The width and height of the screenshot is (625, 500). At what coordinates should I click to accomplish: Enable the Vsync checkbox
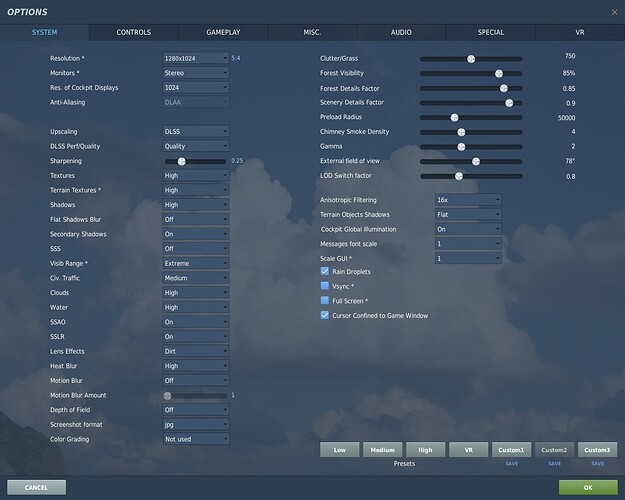coord(324,285)
